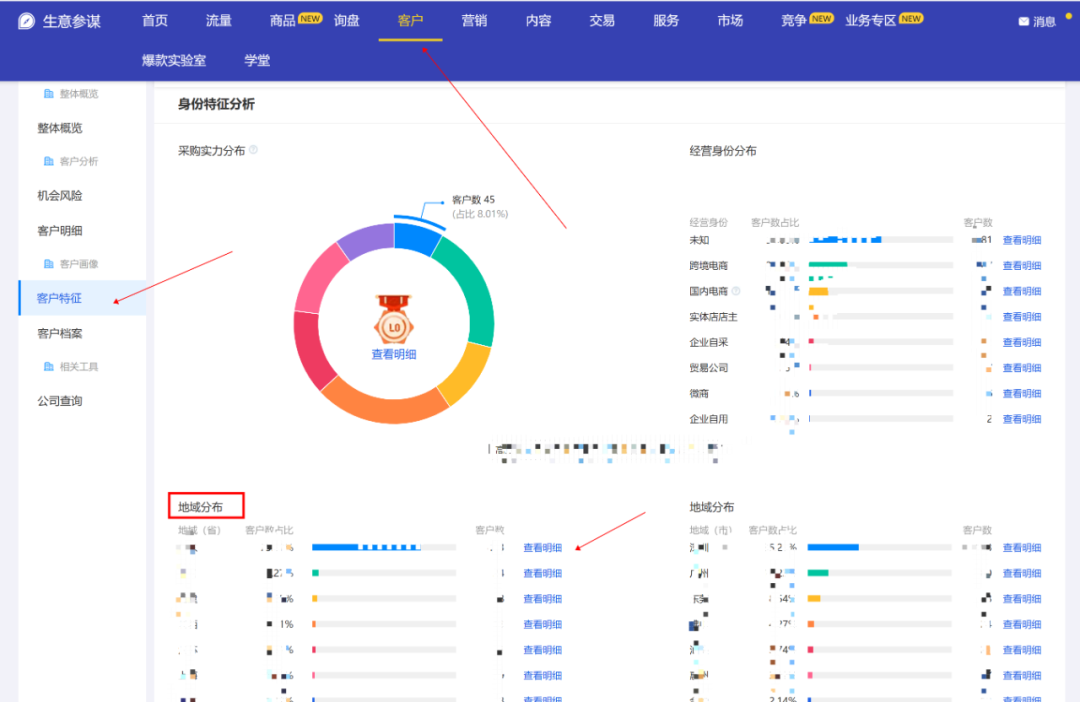Screen dimensions: 1080x702
Task: Click 查看明细 for 贸易公司 row
Action: [x=1021, y=368]
